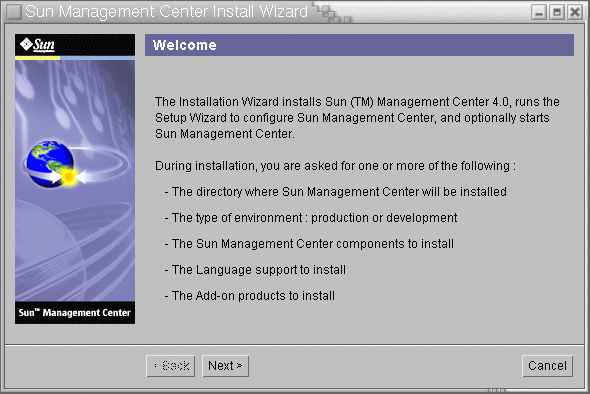Viewport: 590px width, 394px height.
Task: Click the Next > button
Action: click(x=225, y=366)
